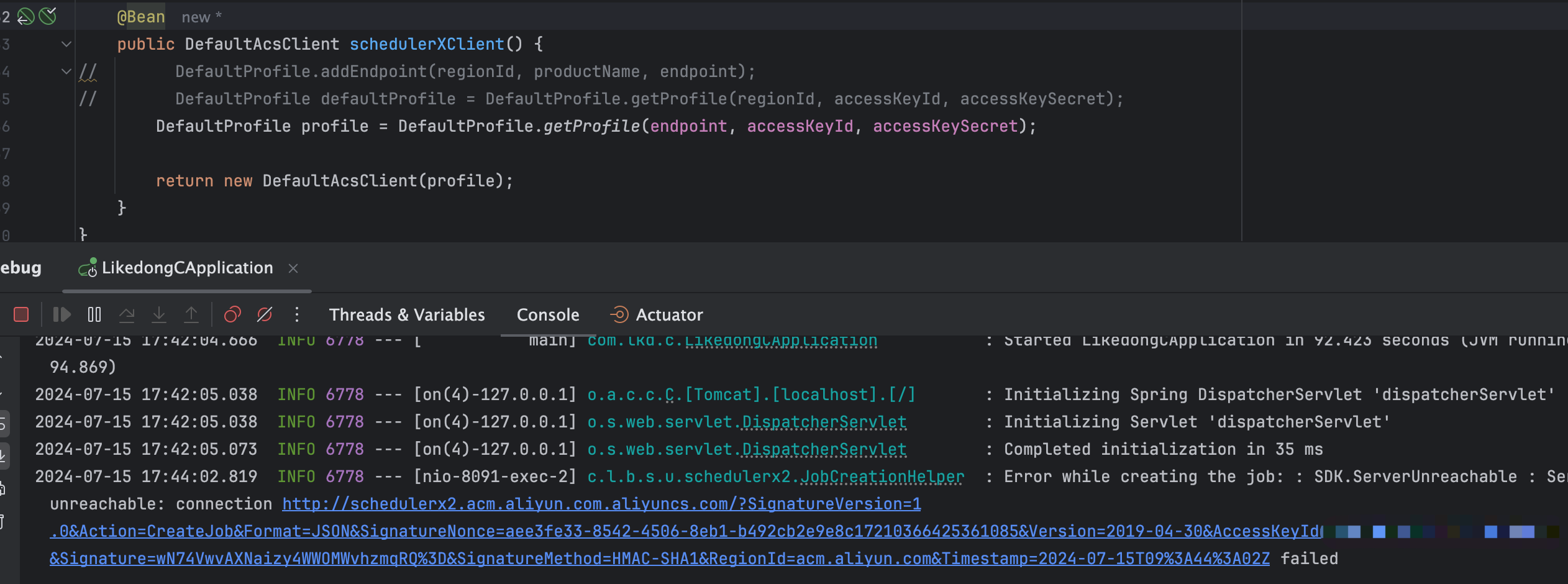Screen dimensions: 1568x584
Task: Open the LikedongCApplication class link in the console
Action: click(781, 340)
